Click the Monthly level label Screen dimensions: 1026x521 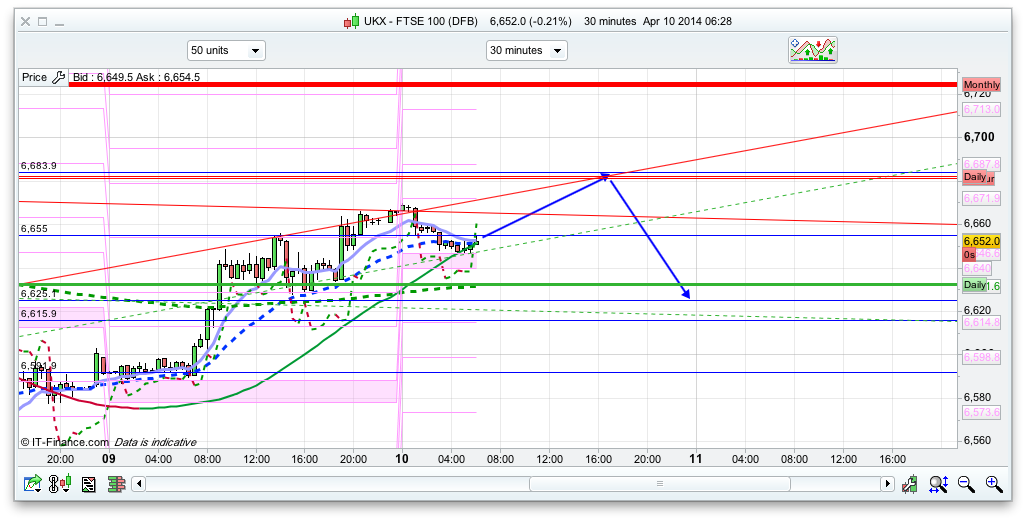pos(980,85)
